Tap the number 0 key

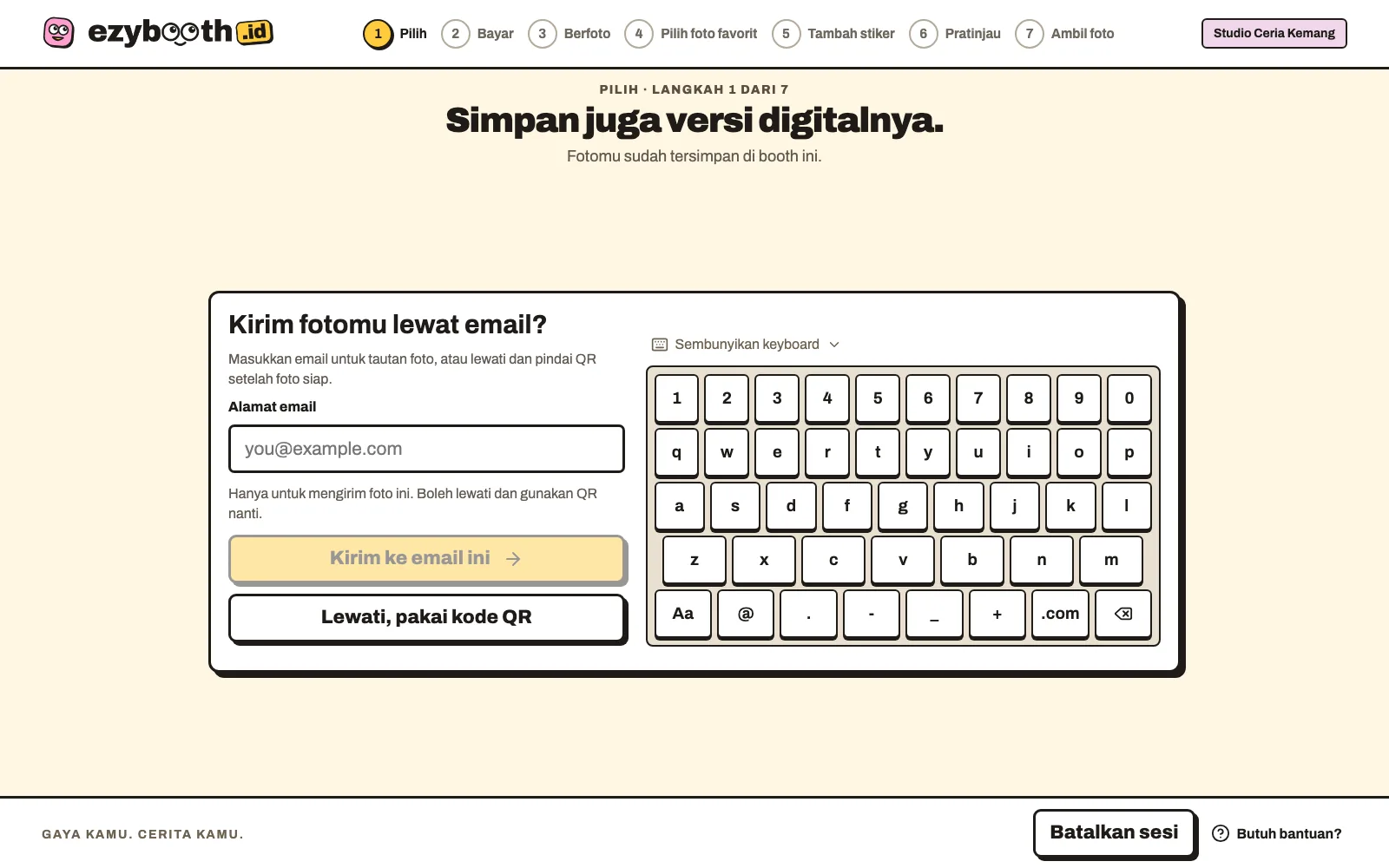pyautogui.click(x=1129, y=398)
